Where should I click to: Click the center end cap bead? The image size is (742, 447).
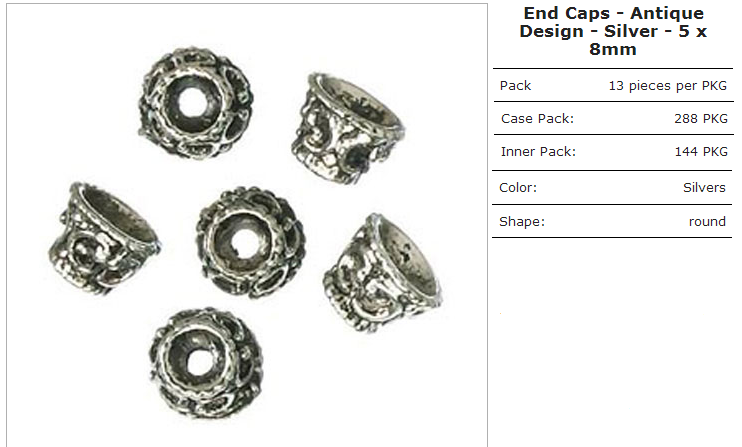pos(251,242)
